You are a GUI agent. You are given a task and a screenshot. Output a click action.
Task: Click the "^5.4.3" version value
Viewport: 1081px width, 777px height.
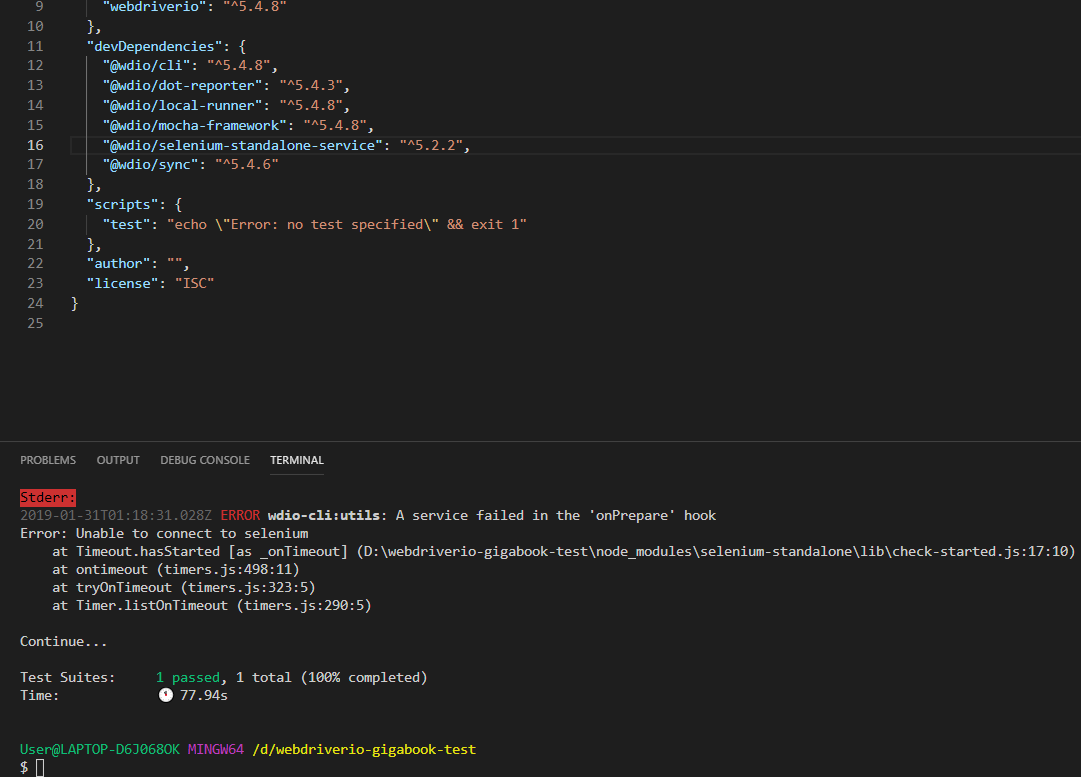(311, 85)
